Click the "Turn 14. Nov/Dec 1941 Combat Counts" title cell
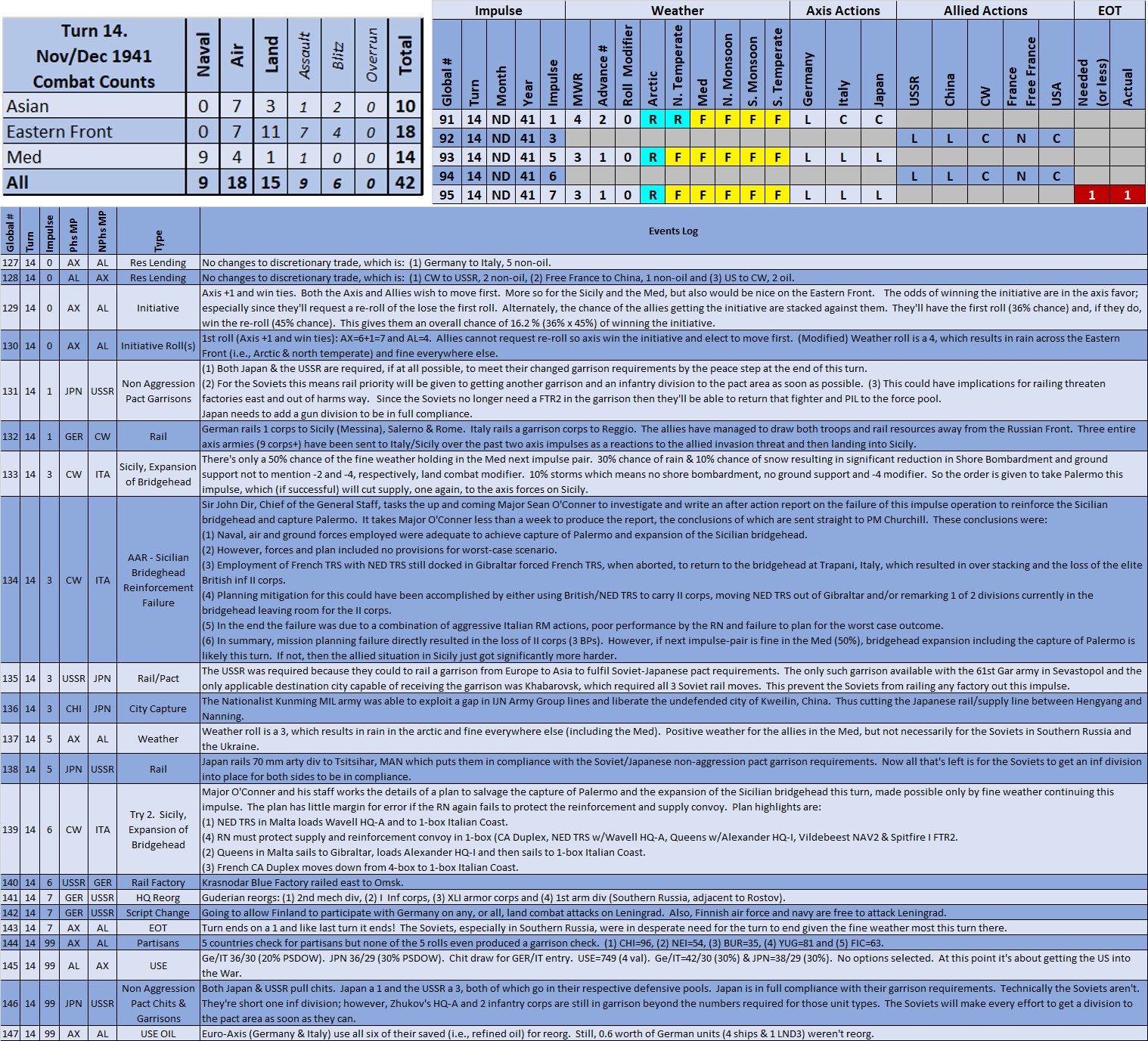This screenshot has width=1148, height=1041. 94,56
